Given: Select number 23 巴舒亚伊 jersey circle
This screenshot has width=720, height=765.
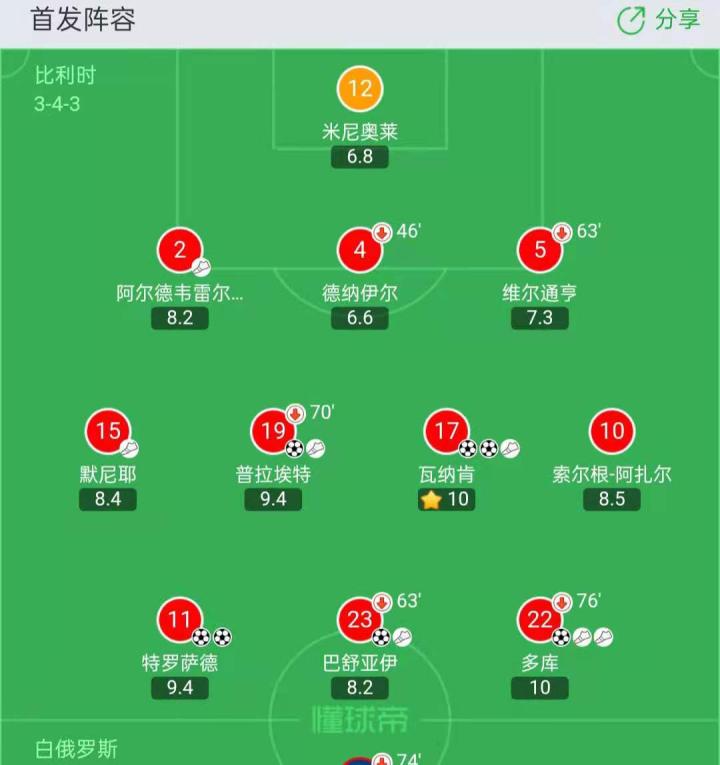Looking at the screenshot, I should click(x=360, y=620).
